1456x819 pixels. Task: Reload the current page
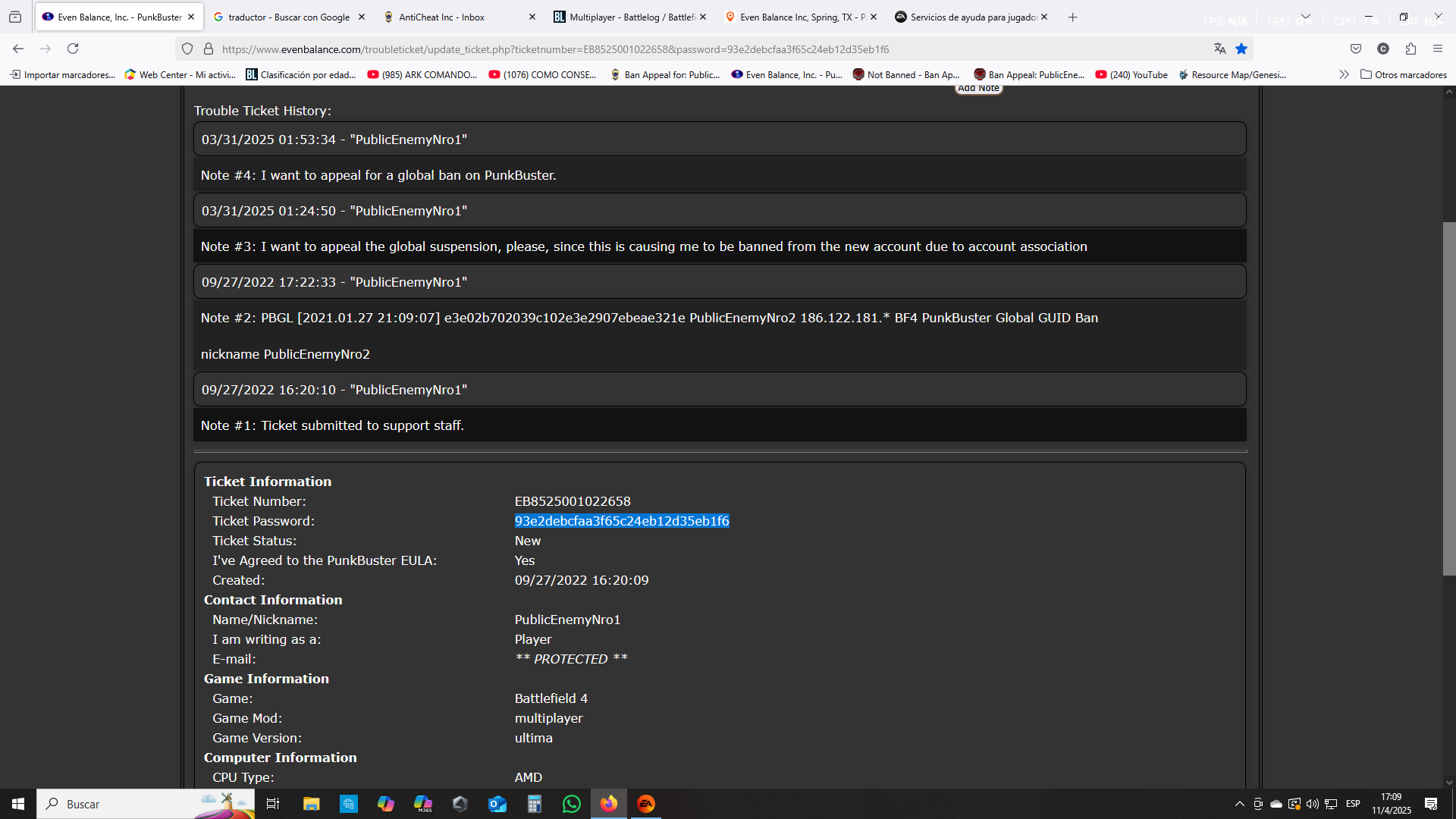(73, 49)
